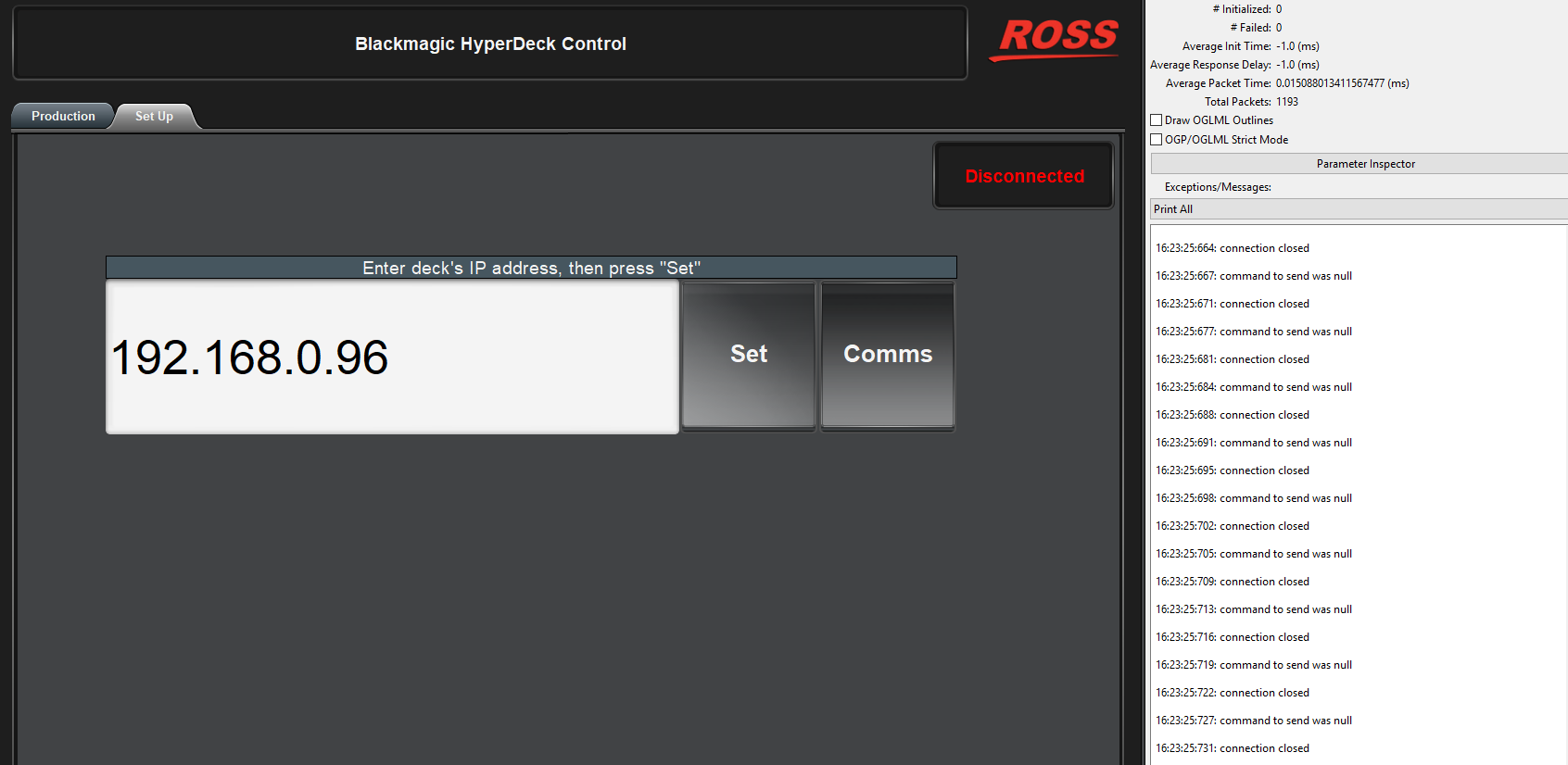This screenshot has width=1568, height=765.
Task: Click the # Initialized count
Action: (1279, 9)
